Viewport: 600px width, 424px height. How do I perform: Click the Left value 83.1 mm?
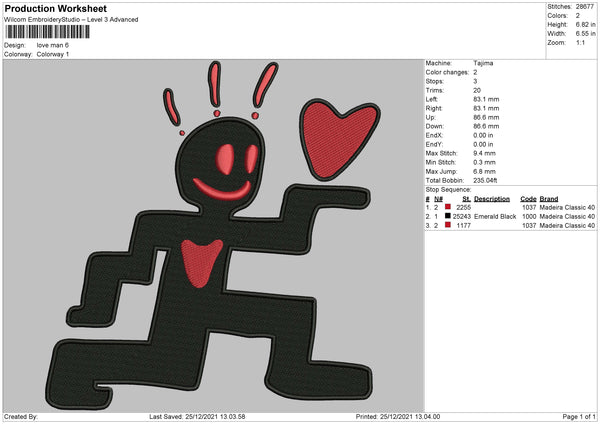486,99
